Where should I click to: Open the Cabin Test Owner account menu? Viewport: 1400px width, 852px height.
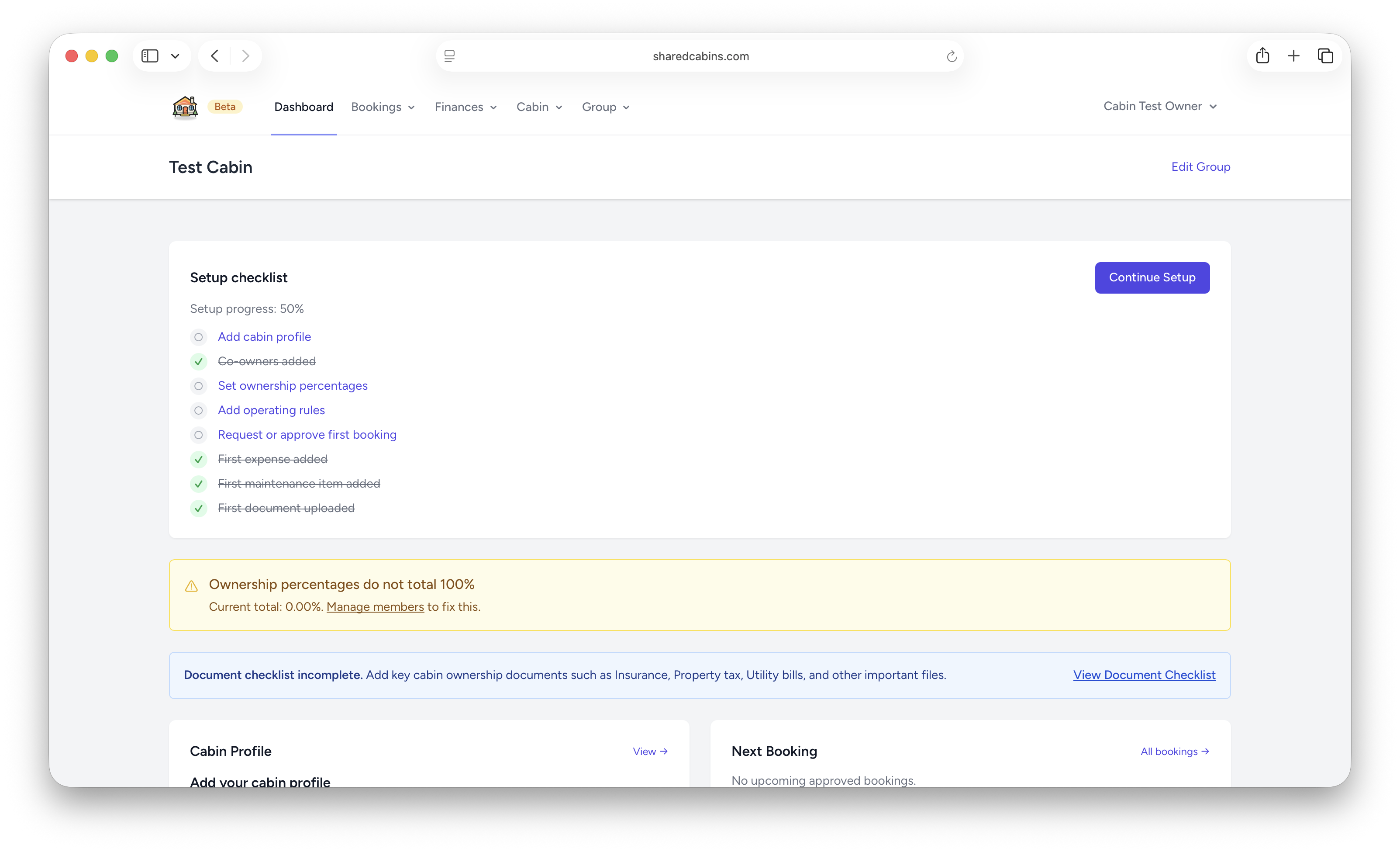point(1160,106)
